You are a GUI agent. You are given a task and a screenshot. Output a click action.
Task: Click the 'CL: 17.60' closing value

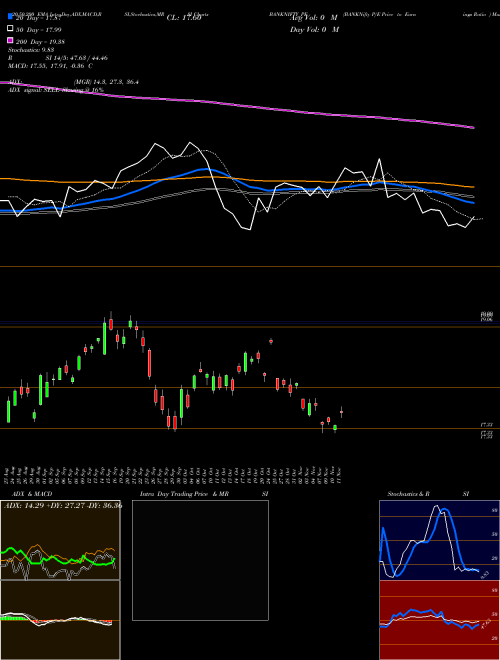(x=184, y=18)
